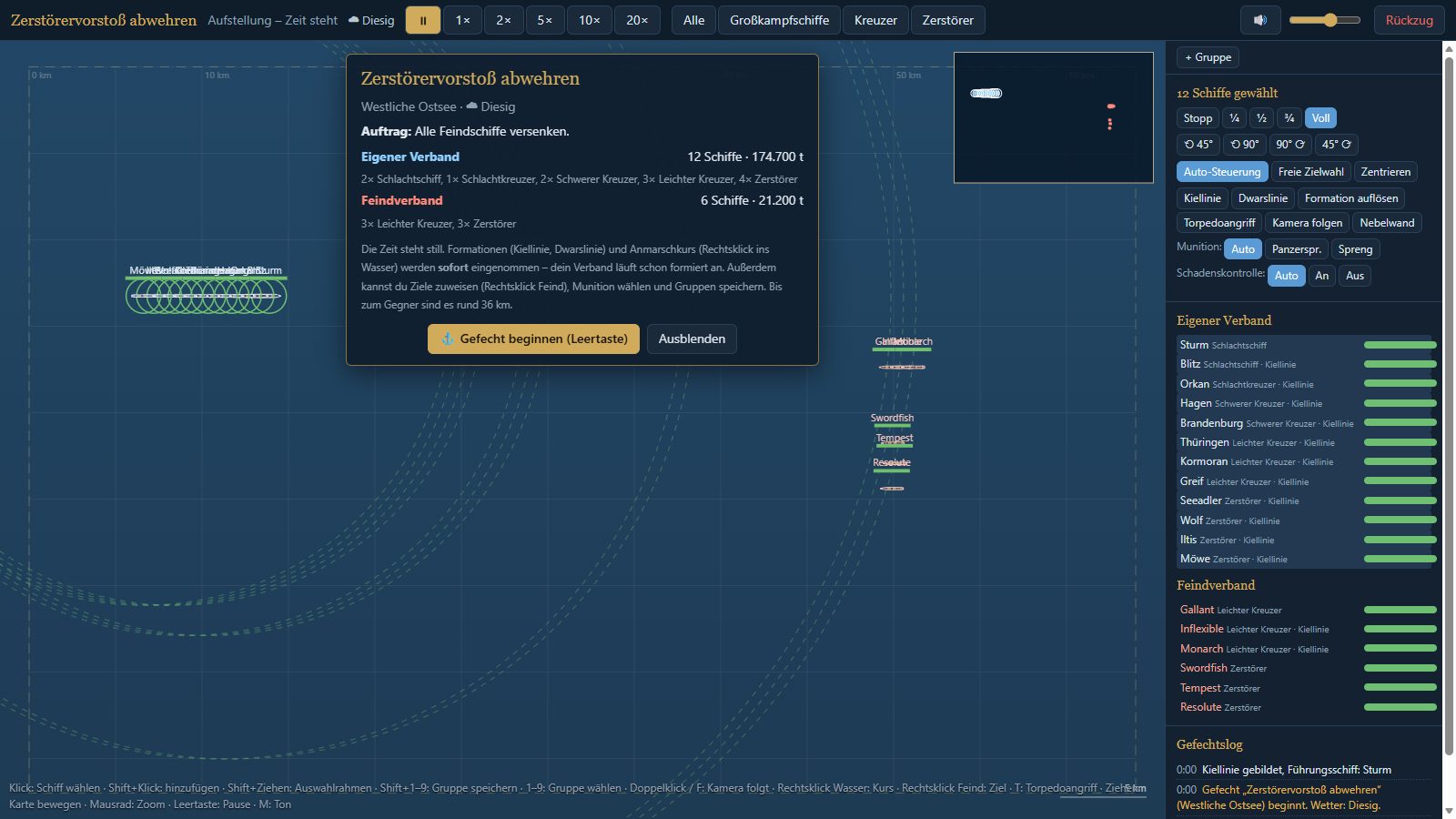This screenshot has width=1456, height=819.
Task: Set time speed to 2×
Action: click(x=503, y=20)
